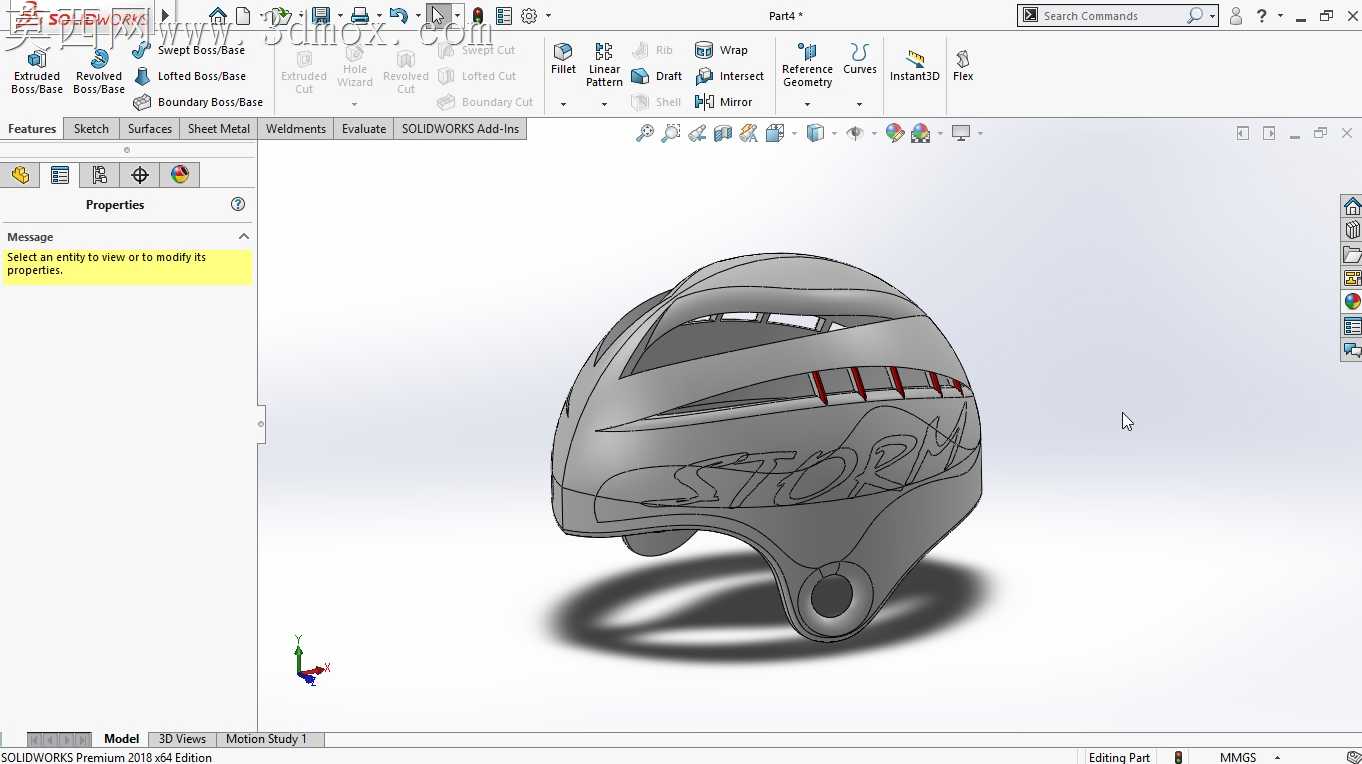Select Previous View icon
The width and height of the screenshot is (1362, 764).
[x=697, y=133]
